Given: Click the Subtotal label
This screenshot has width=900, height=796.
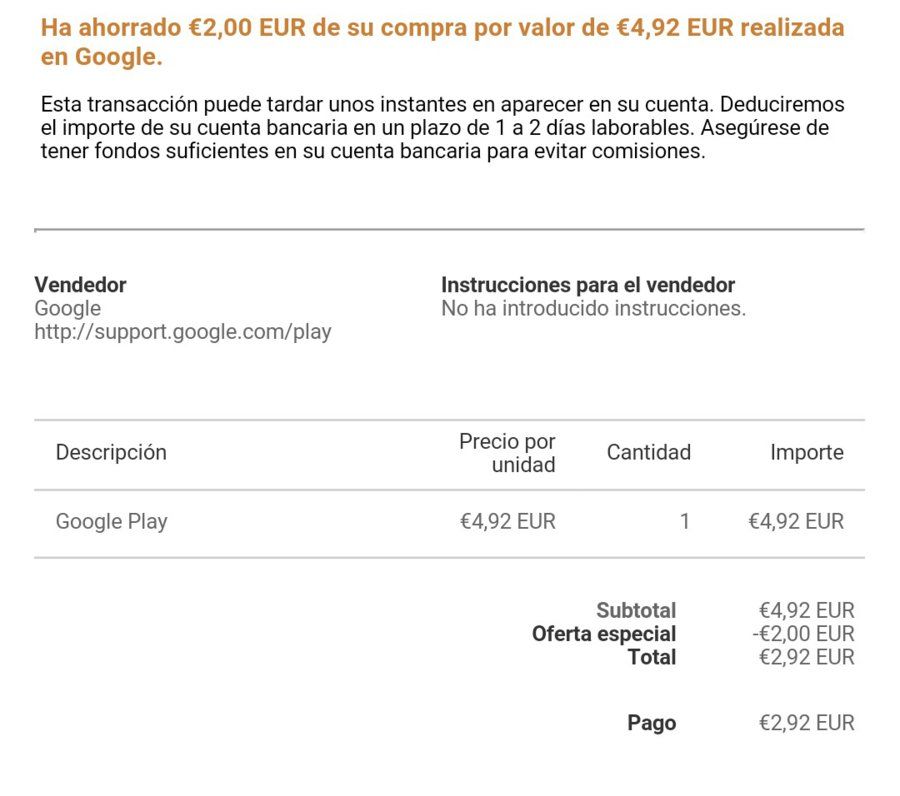Looking at the screenshot, I should click(x=636, y=610).
